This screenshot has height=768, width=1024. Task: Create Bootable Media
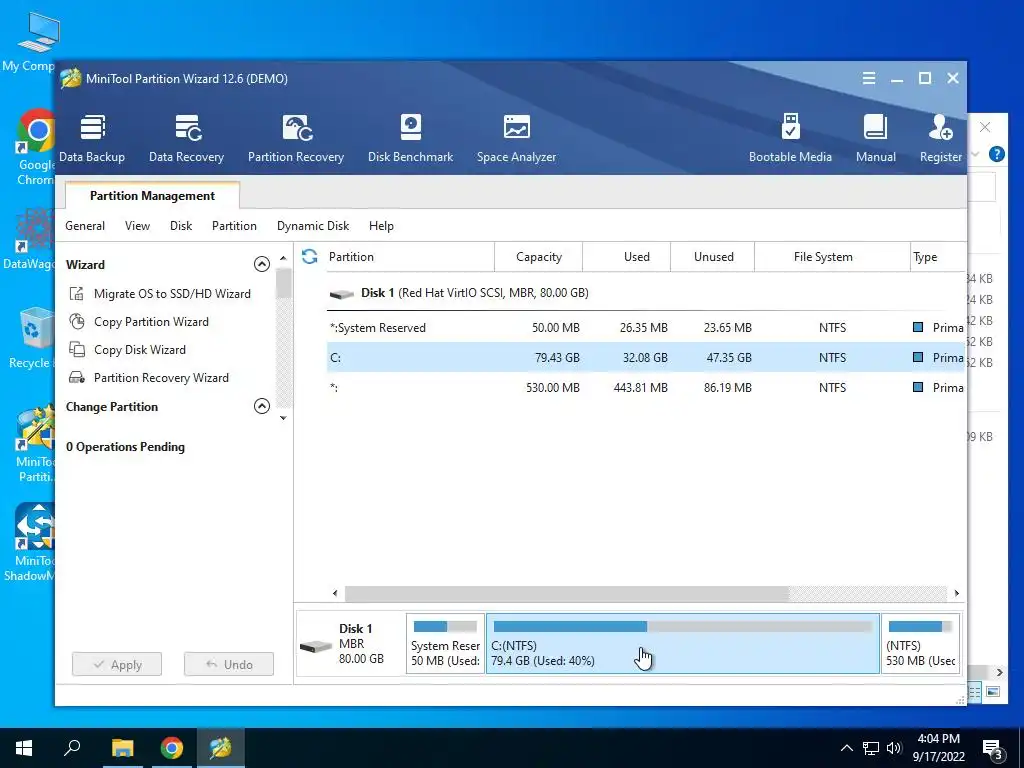(x=790, y=138)
